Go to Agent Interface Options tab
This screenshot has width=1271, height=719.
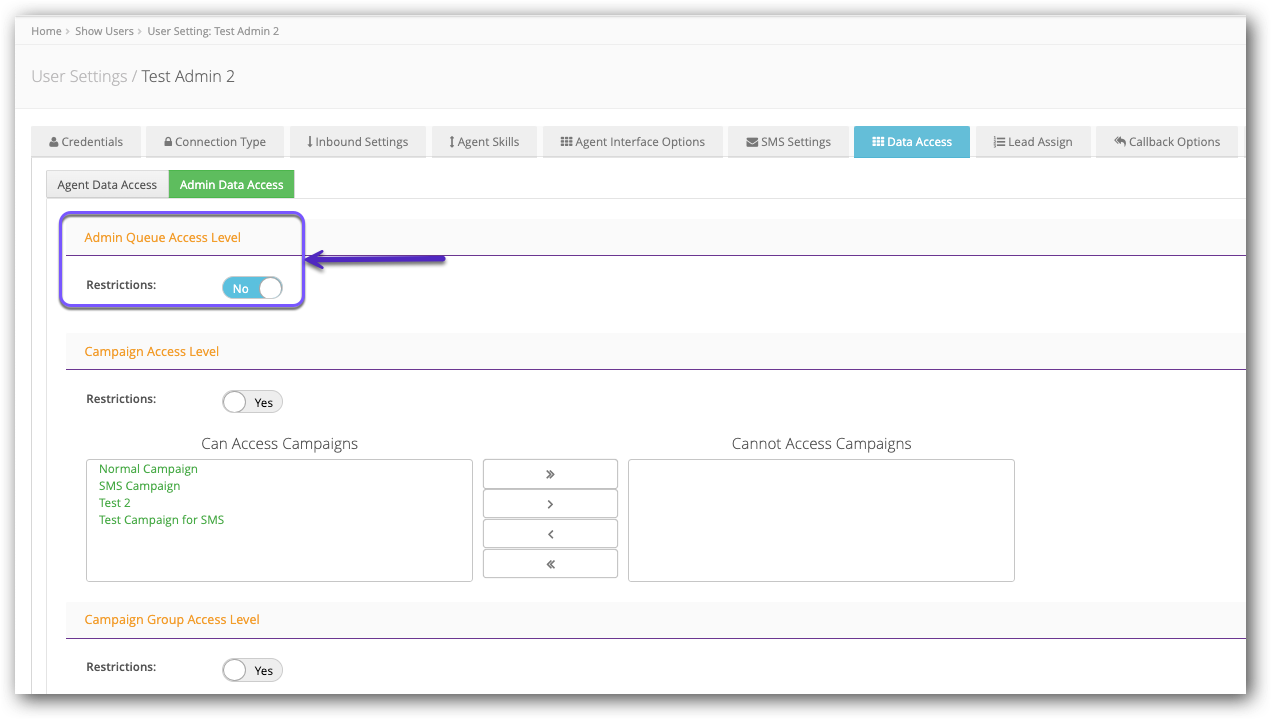point(632,142)
